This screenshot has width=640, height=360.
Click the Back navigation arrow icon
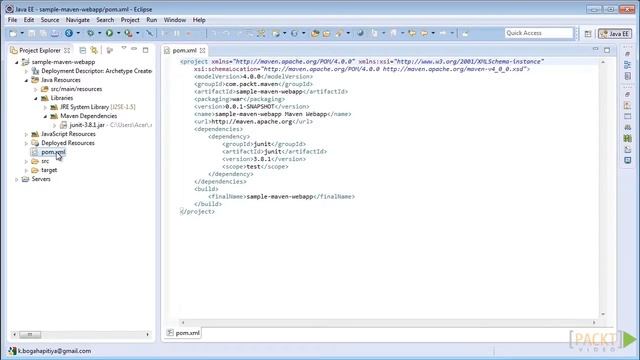click(424, 33)
